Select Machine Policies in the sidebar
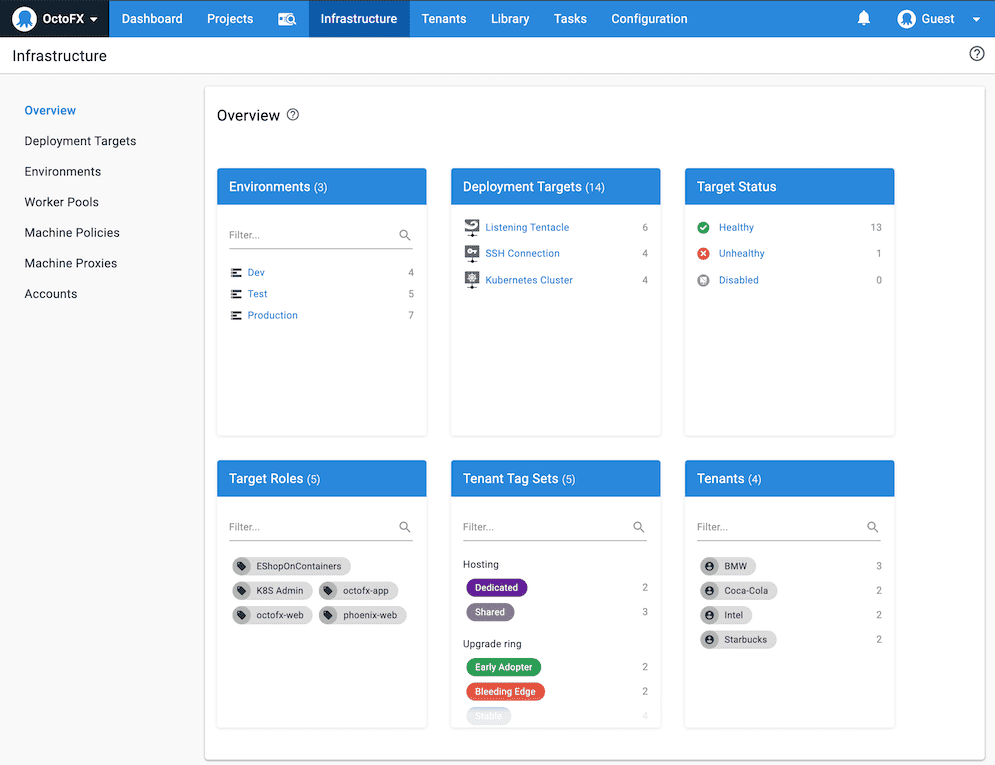Screen dimensions: 995x765 tap(72, 233)
